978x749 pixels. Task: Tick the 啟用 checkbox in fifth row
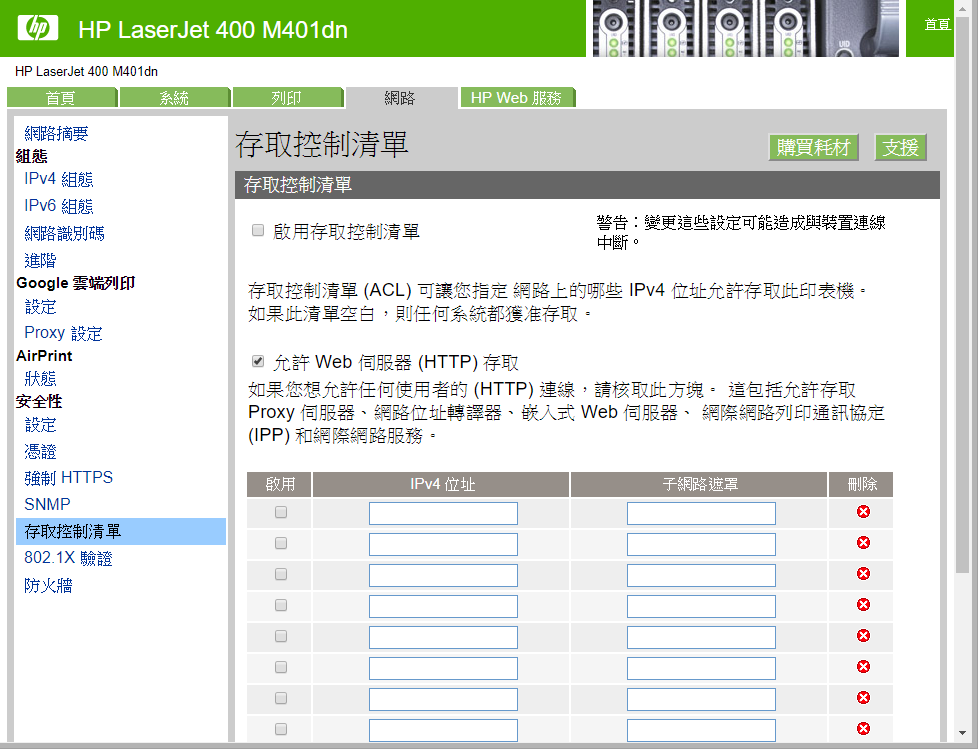pyautogui.click(x=281, y=636)
